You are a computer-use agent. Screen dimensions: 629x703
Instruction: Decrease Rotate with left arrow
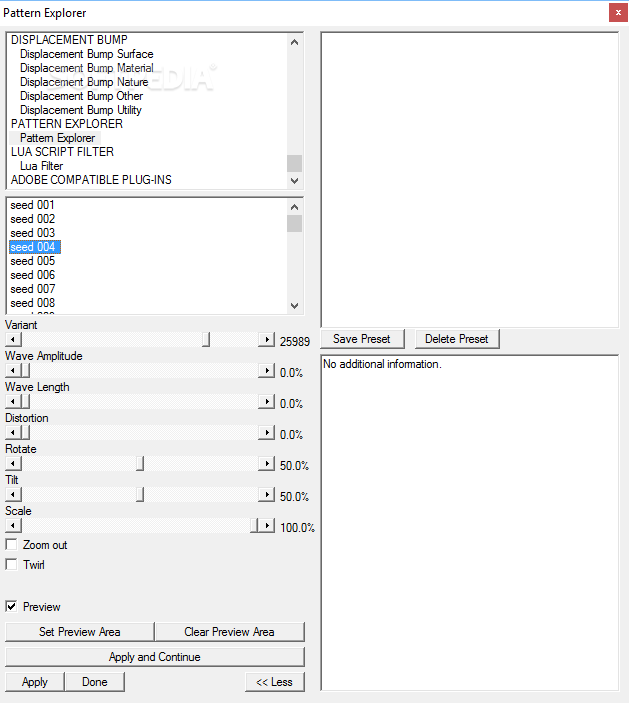(13, 463)
